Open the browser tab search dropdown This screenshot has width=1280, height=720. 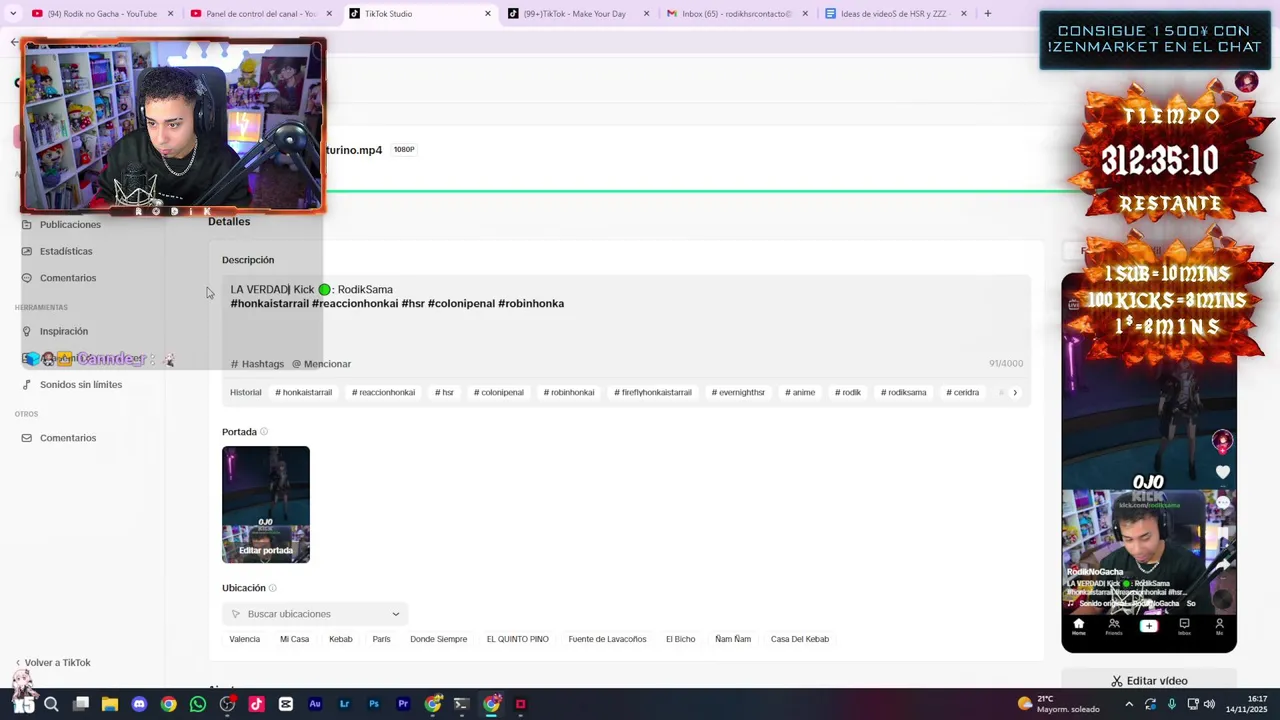(x=13, y=14)
